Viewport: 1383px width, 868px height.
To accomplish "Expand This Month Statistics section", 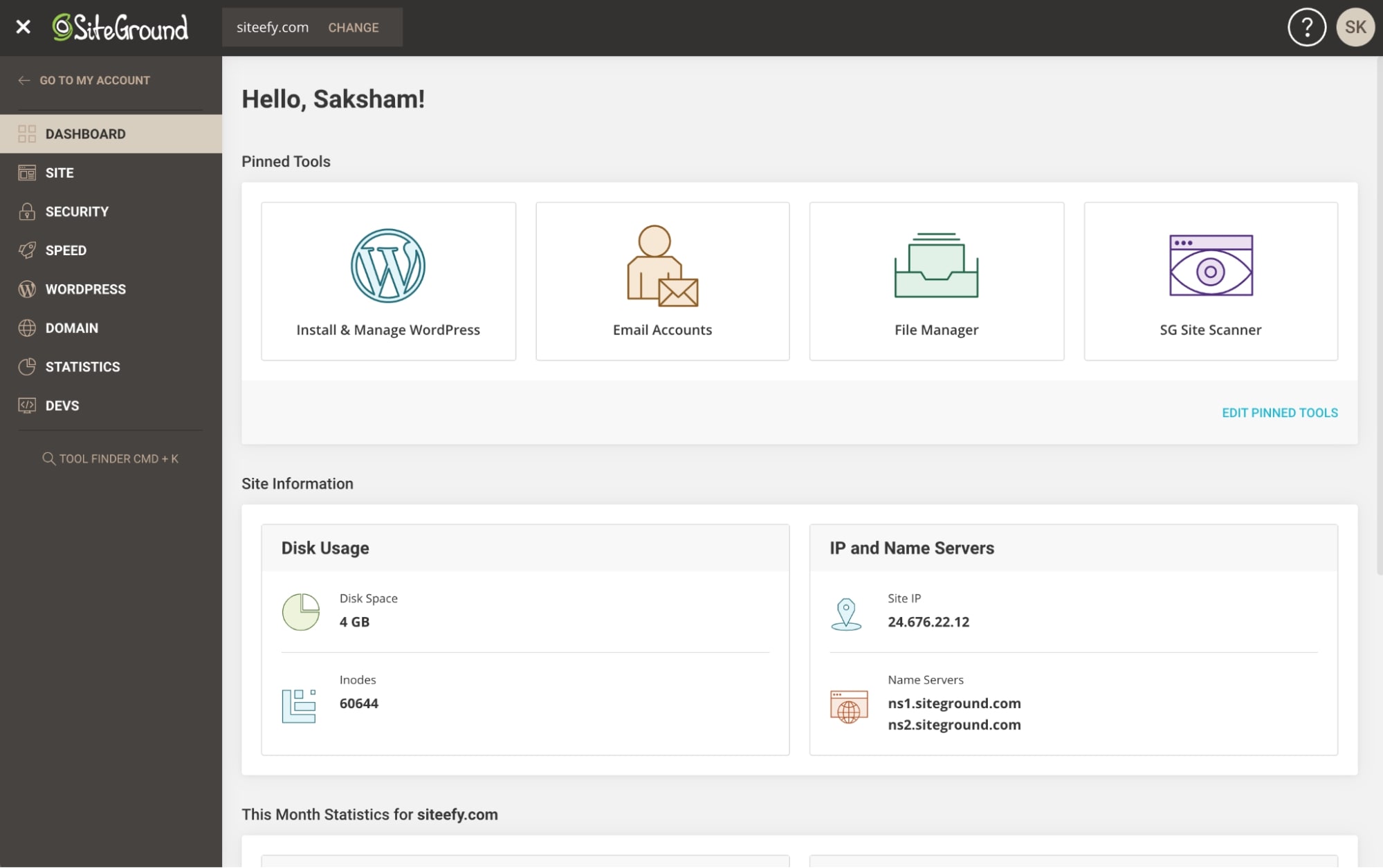I will (370, 814).
